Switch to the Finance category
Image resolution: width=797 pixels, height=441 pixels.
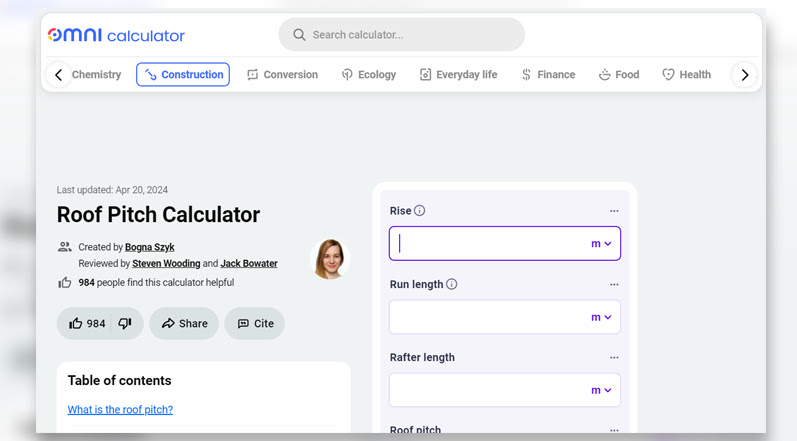pyautogui.click(x=548, y=75)
